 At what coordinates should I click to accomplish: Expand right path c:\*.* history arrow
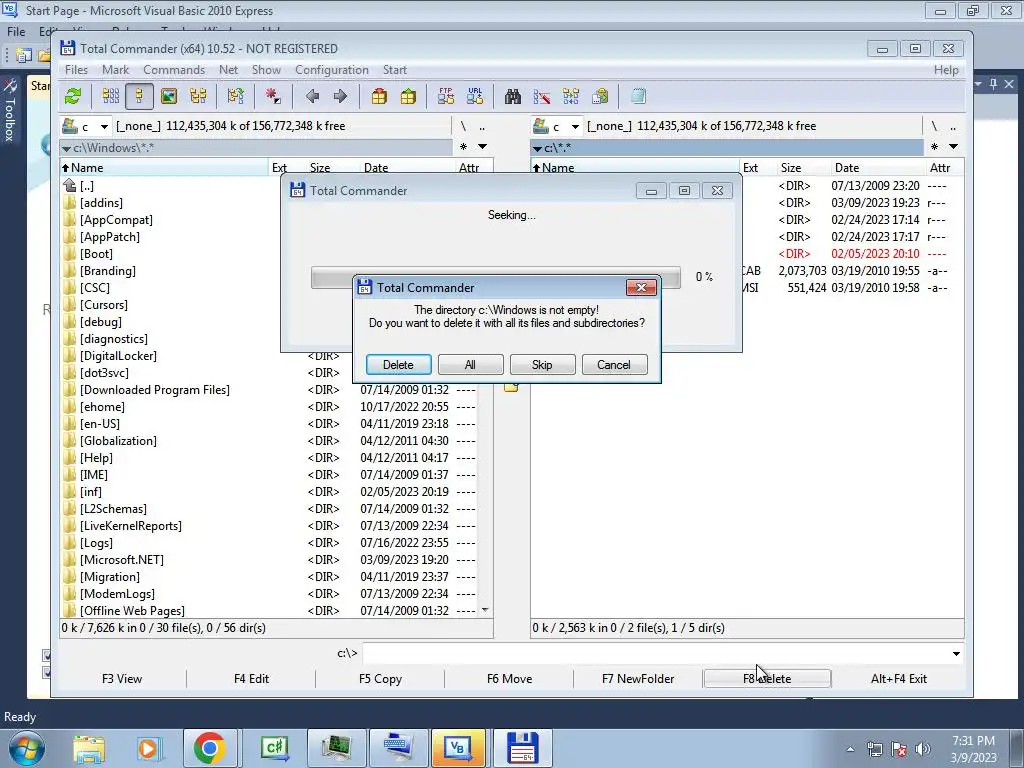coord(537,148)
